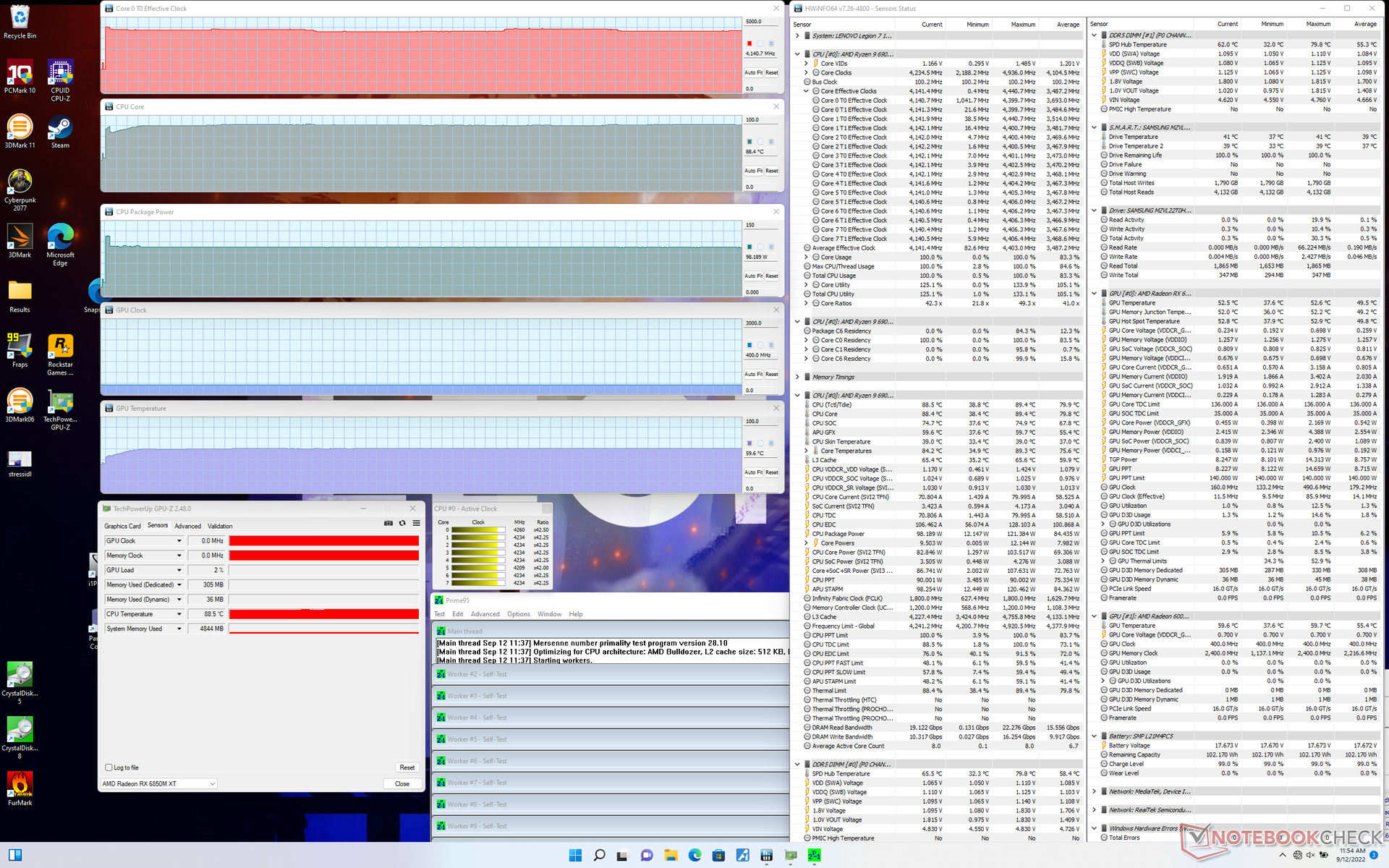This screenshot has height=868, width=1389.
Task: Collapse Core Effective Clocks tree node
Action: pyautogui.click(x=807, y=91)
